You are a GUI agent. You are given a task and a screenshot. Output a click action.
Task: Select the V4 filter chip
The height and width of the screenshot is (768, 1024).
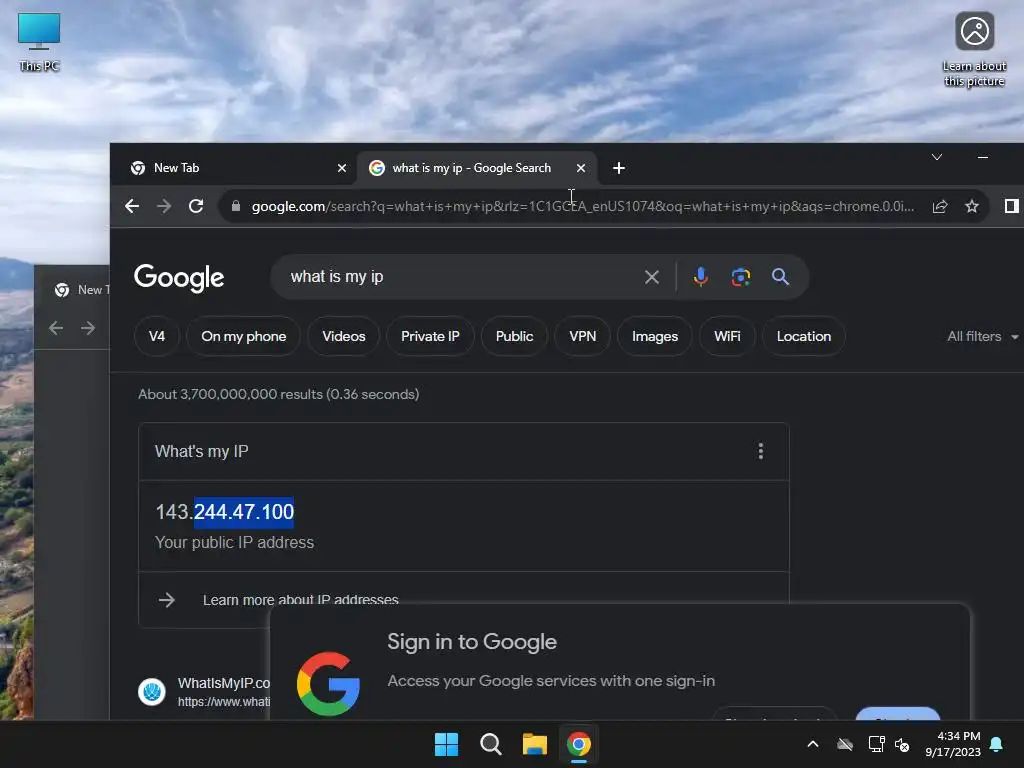click(x=157, y=336)
